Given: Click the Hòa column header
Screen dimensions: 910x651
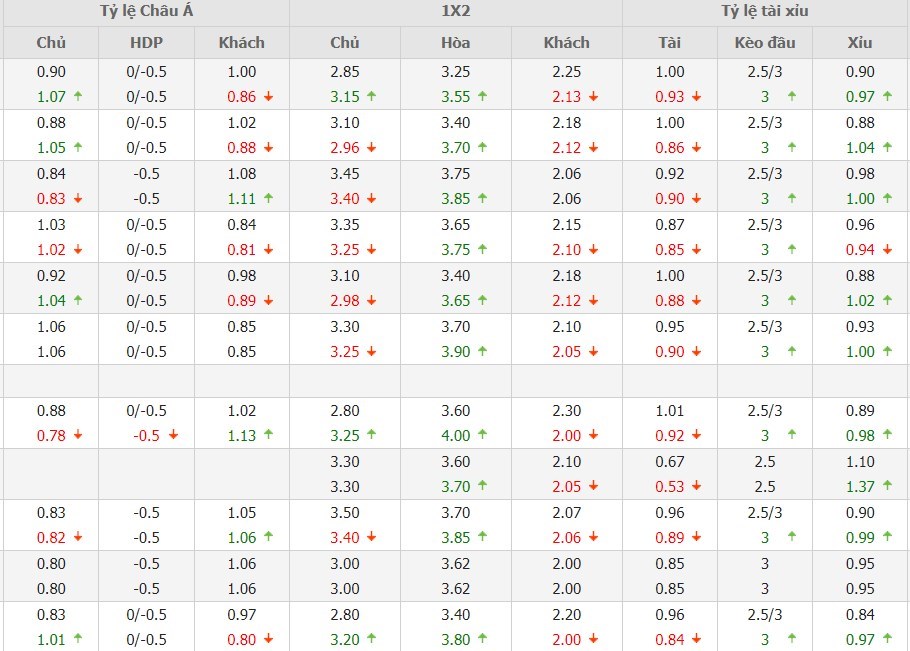Looking at the screenshot, I should (x=455, y=43).
